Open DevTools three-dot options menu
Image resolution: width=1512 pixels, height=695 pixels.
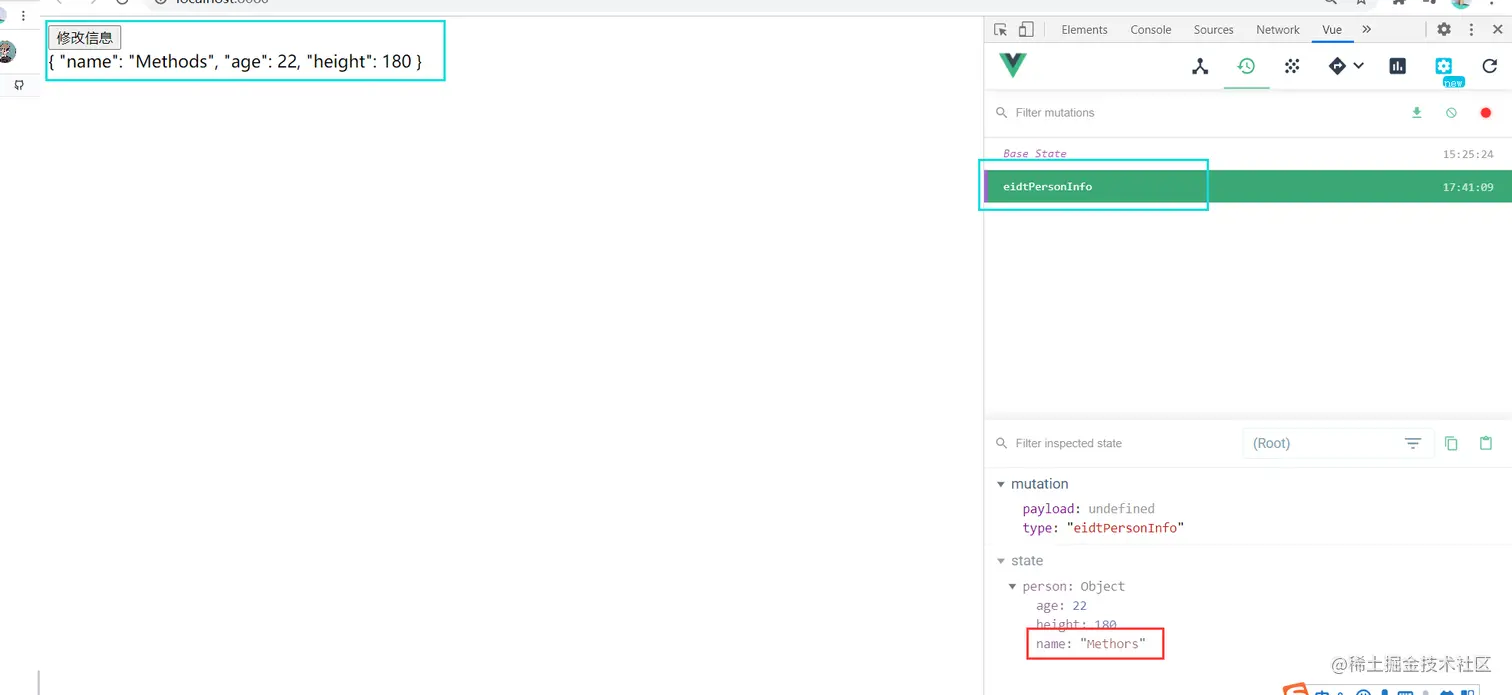point(1471,30)
